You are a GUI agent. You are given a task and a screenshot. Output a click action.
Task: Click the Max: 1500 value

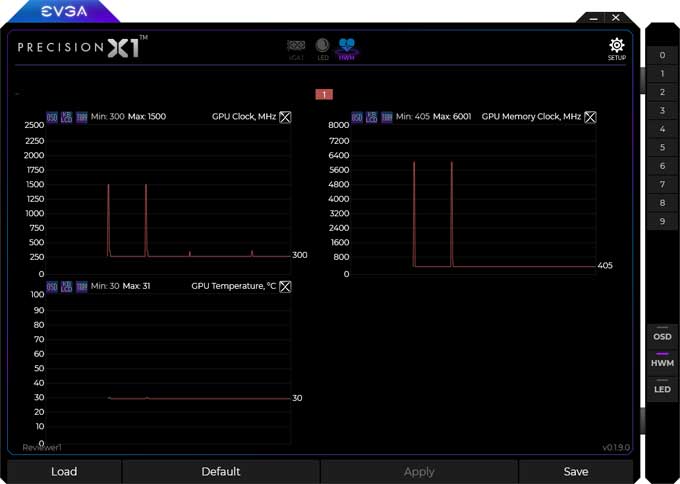click(147, 117)
